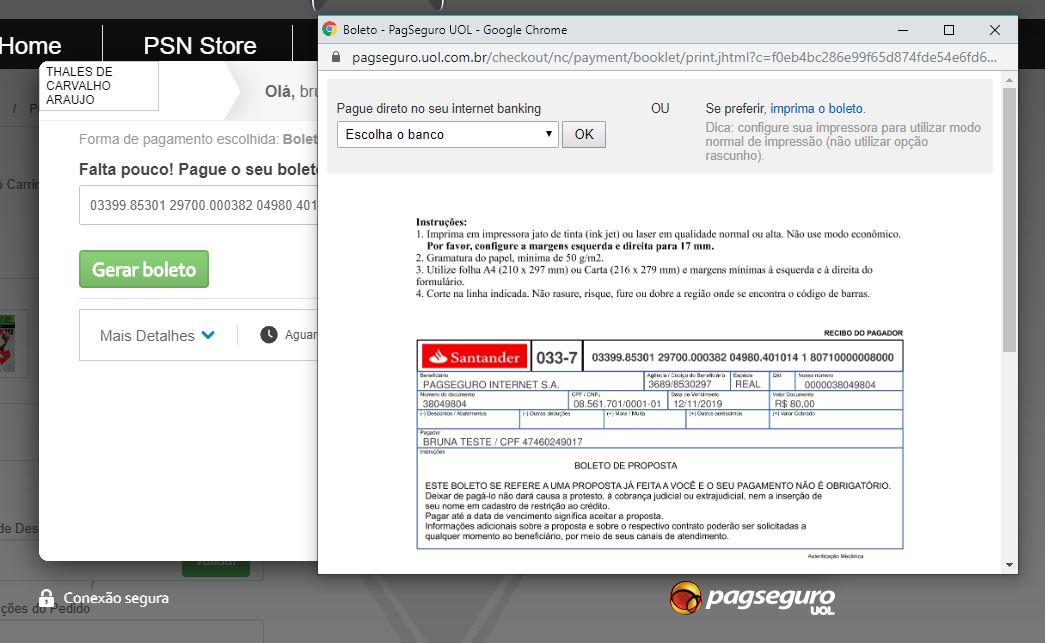Click the PagSeguro UOL logo
Screen dimensions: 1045x643
[752, 598]
